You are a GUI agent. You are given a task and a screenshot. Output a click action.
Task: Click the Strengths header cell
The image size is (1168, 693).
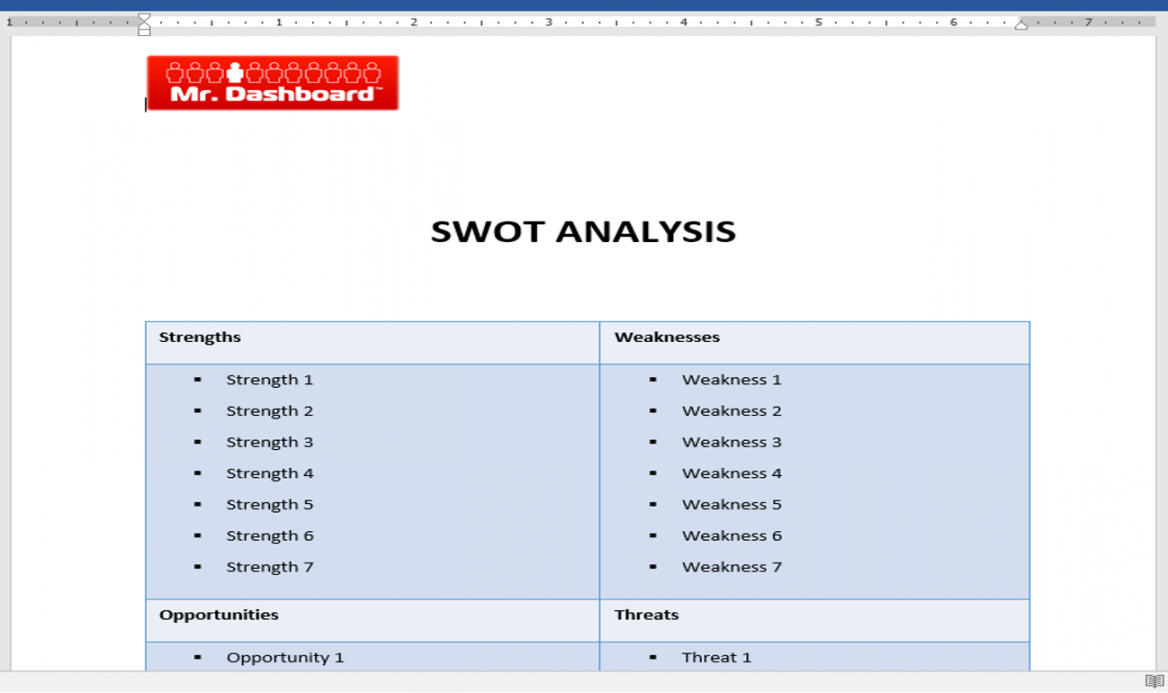[x=200, y=338]
